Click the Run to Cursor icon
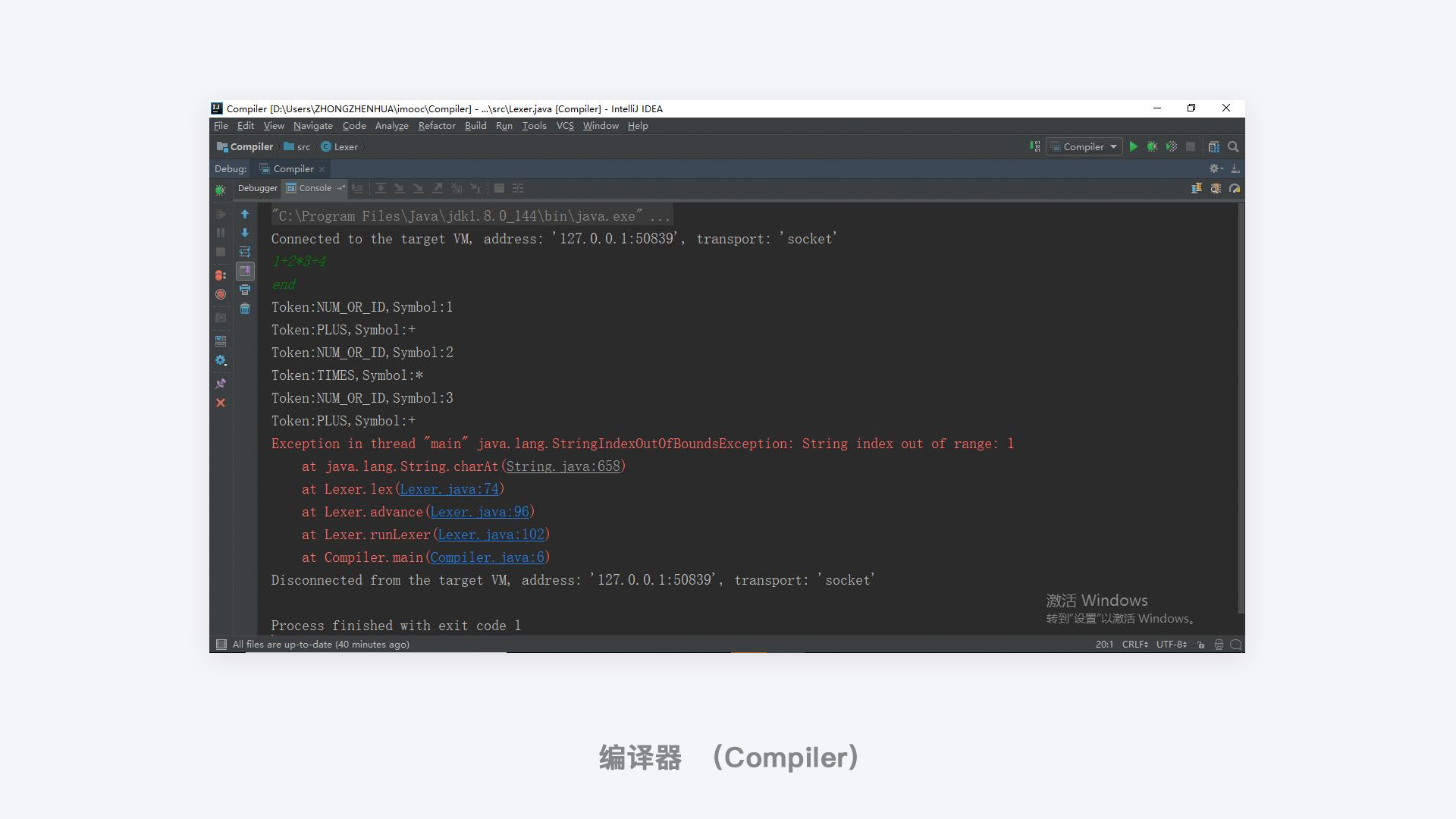 pyautogui.click(x=476, y=188)
